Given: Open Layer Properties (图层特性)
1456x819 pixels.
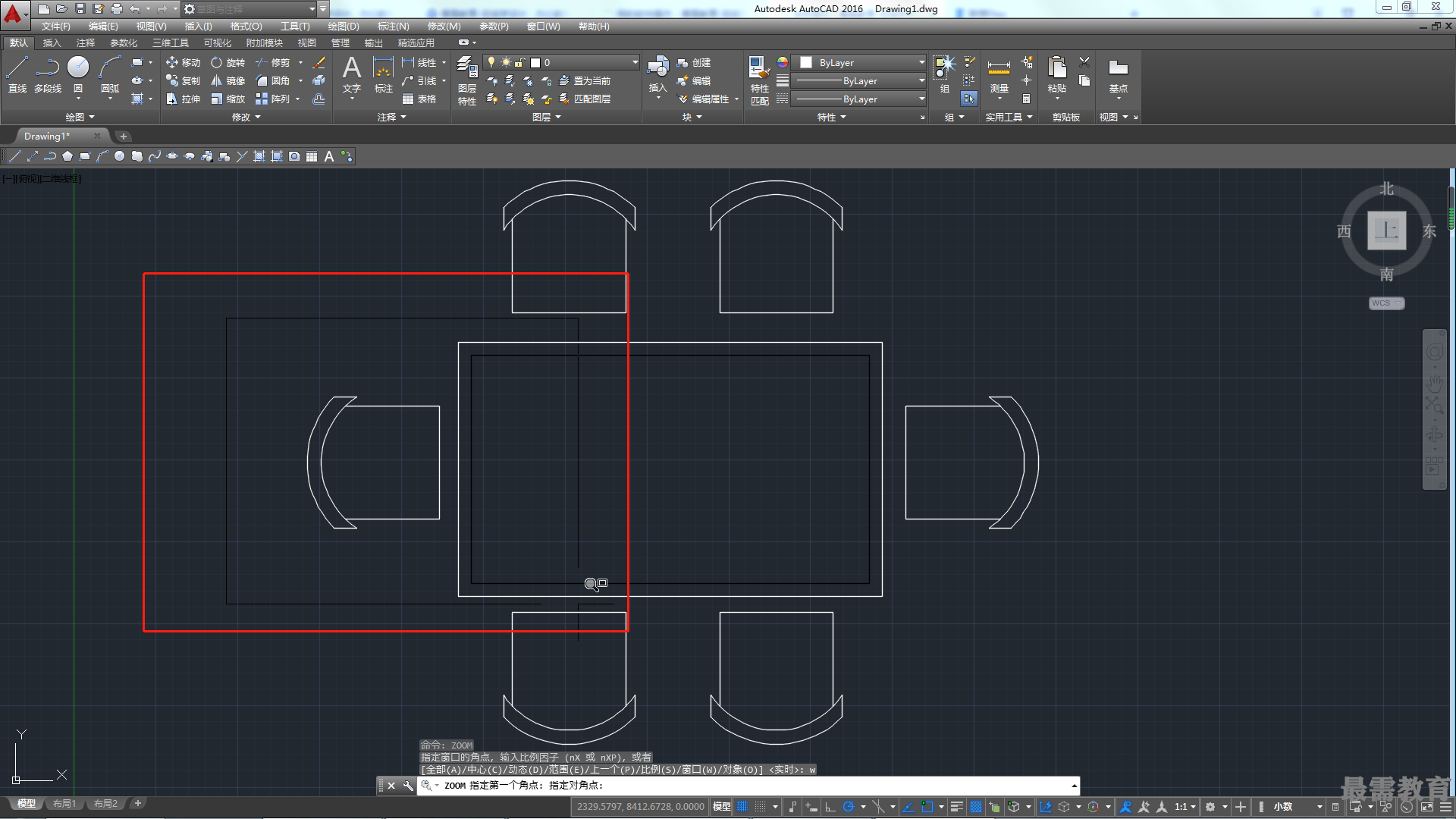Looking at the screenshot, I should [467, 80].
